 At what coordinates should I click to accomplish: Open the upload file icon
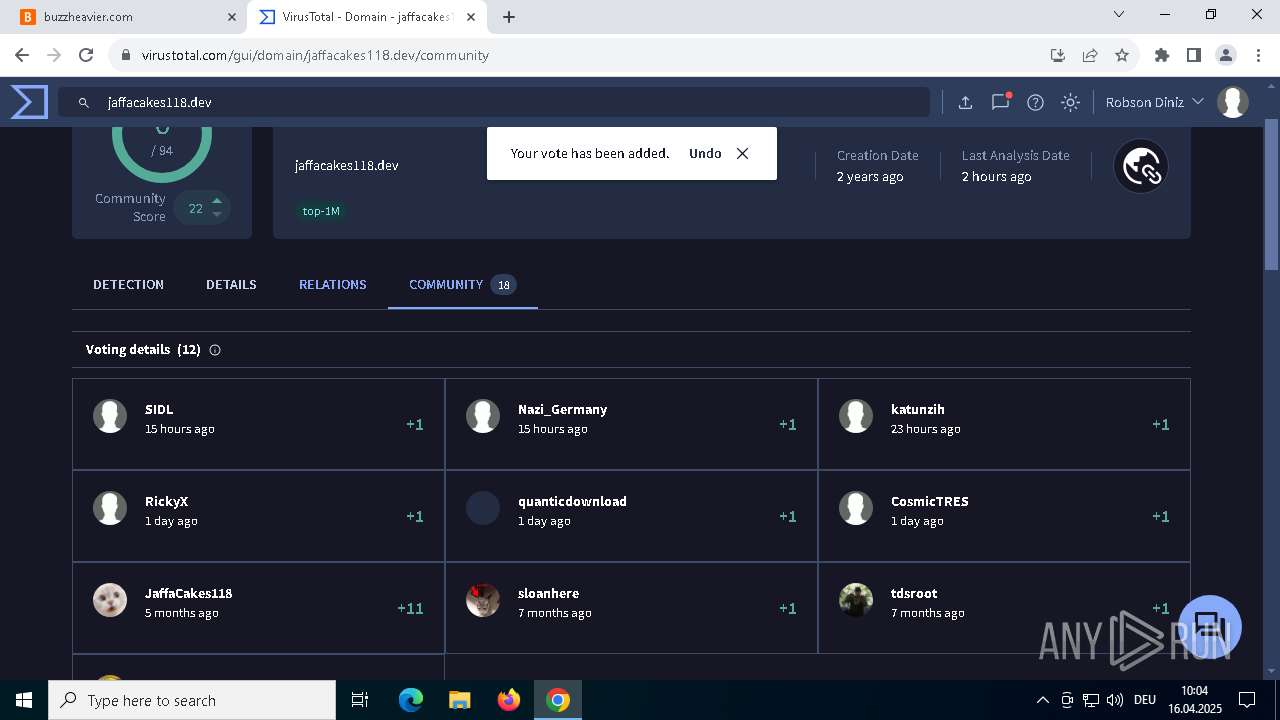tap(965, 102)
